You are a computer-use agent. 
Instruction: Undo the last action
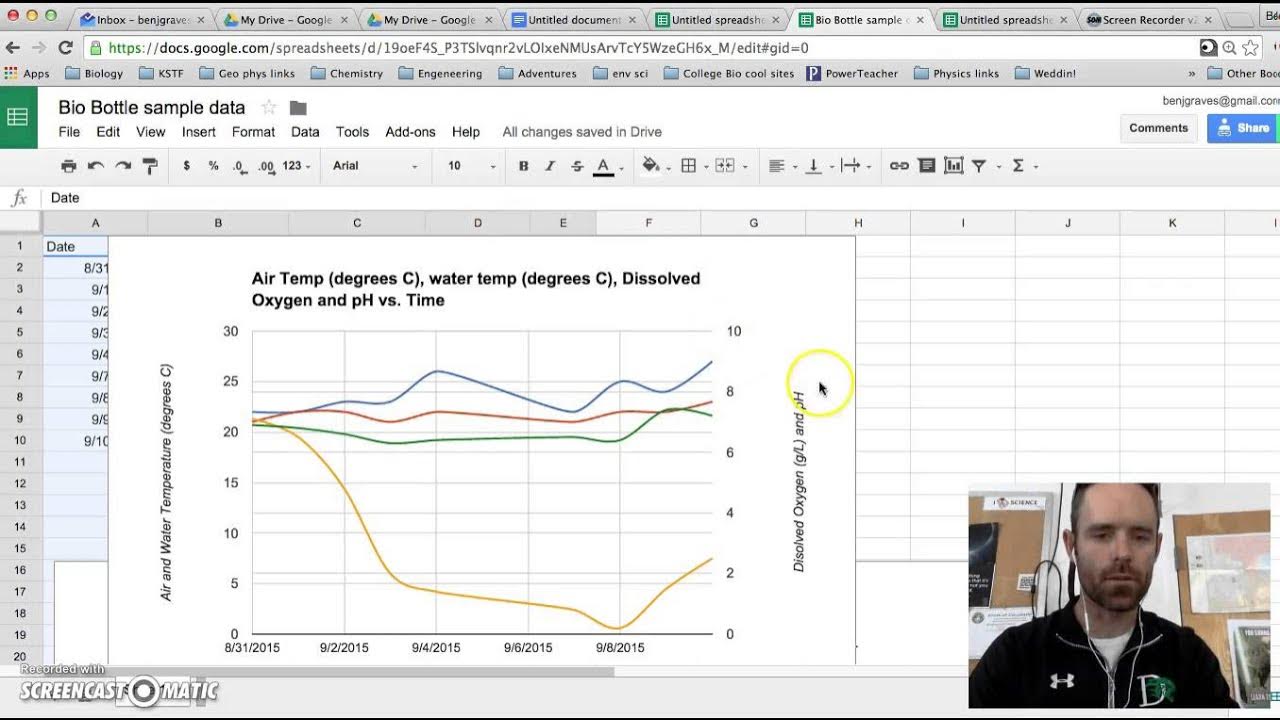coord(96,166)
